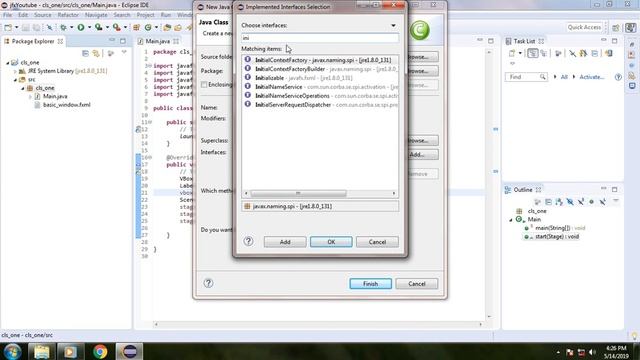This screenshot has height=360, width=640.
Task: Open the Refactor menu
Action: [68, 15]
